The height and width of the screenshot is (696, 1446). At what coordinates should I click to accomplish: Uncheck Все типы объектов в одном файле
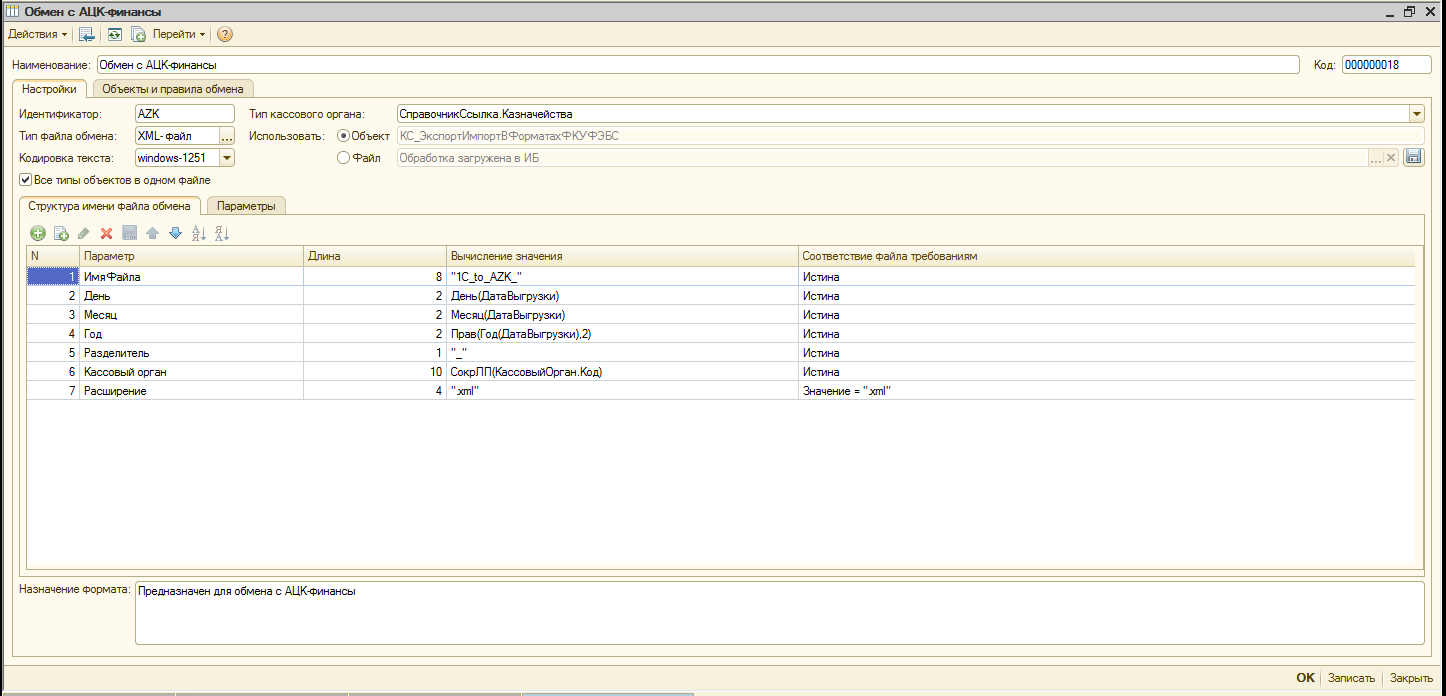click(26, 180)
